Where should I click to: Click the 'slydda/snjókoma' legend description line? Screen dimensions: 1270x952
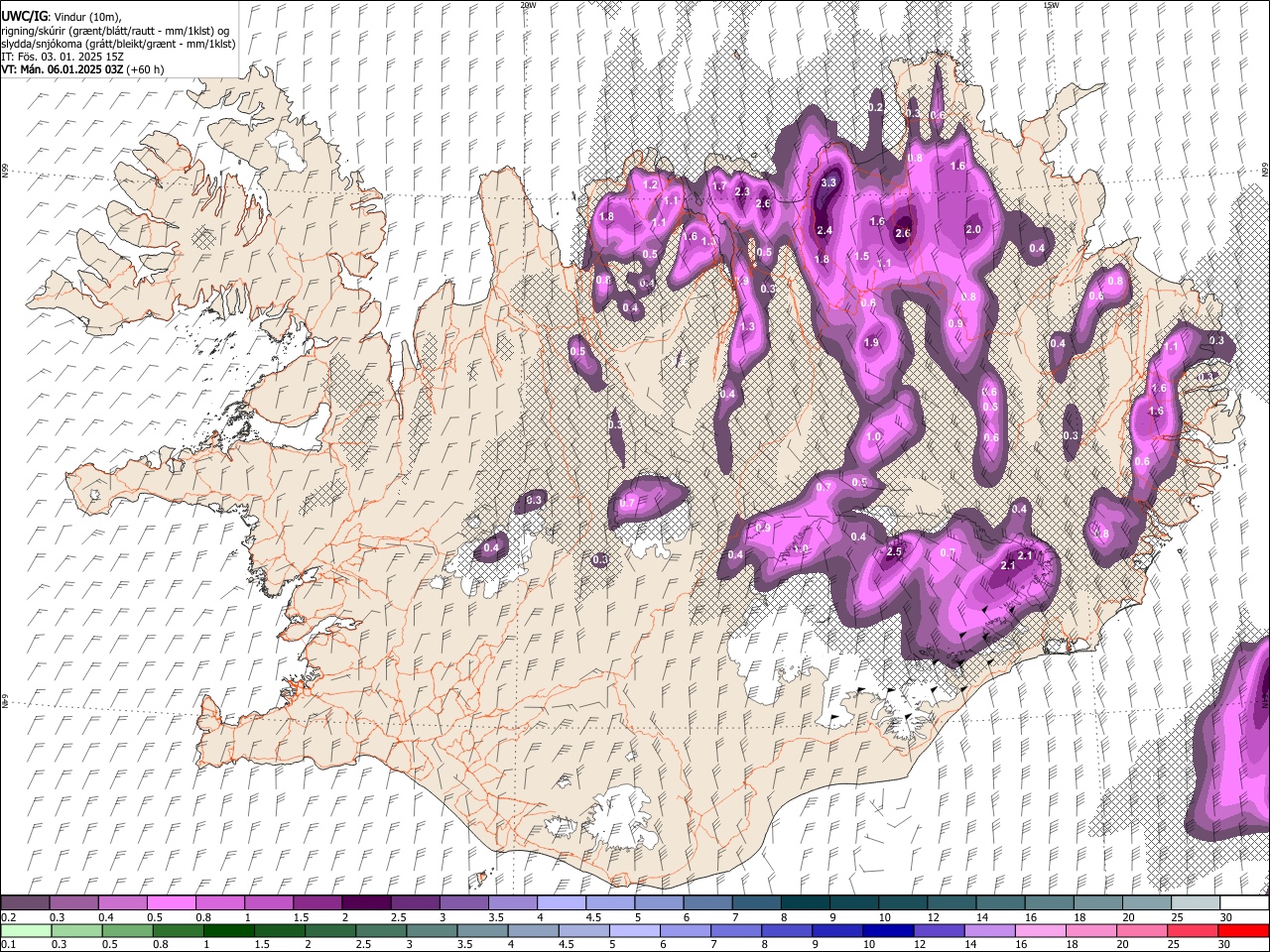(x=117, y=44)
